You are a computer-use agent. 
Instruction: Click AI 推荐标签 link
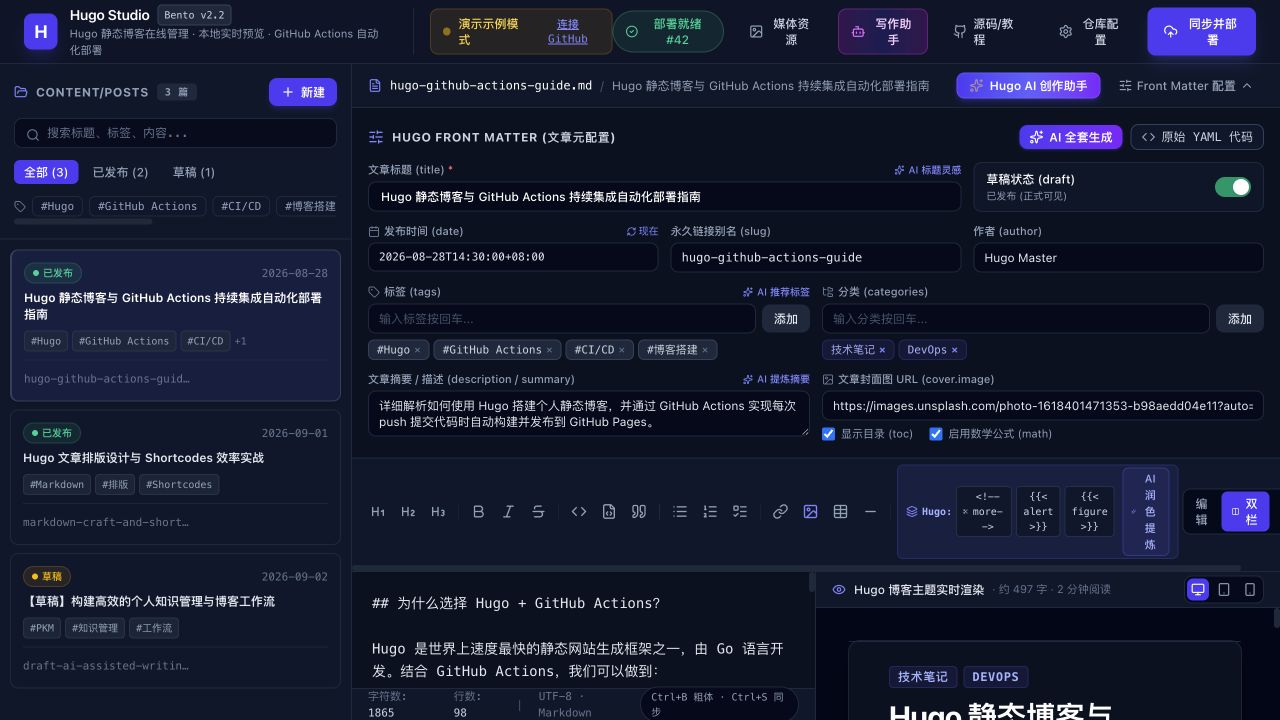tap(776, 292)
